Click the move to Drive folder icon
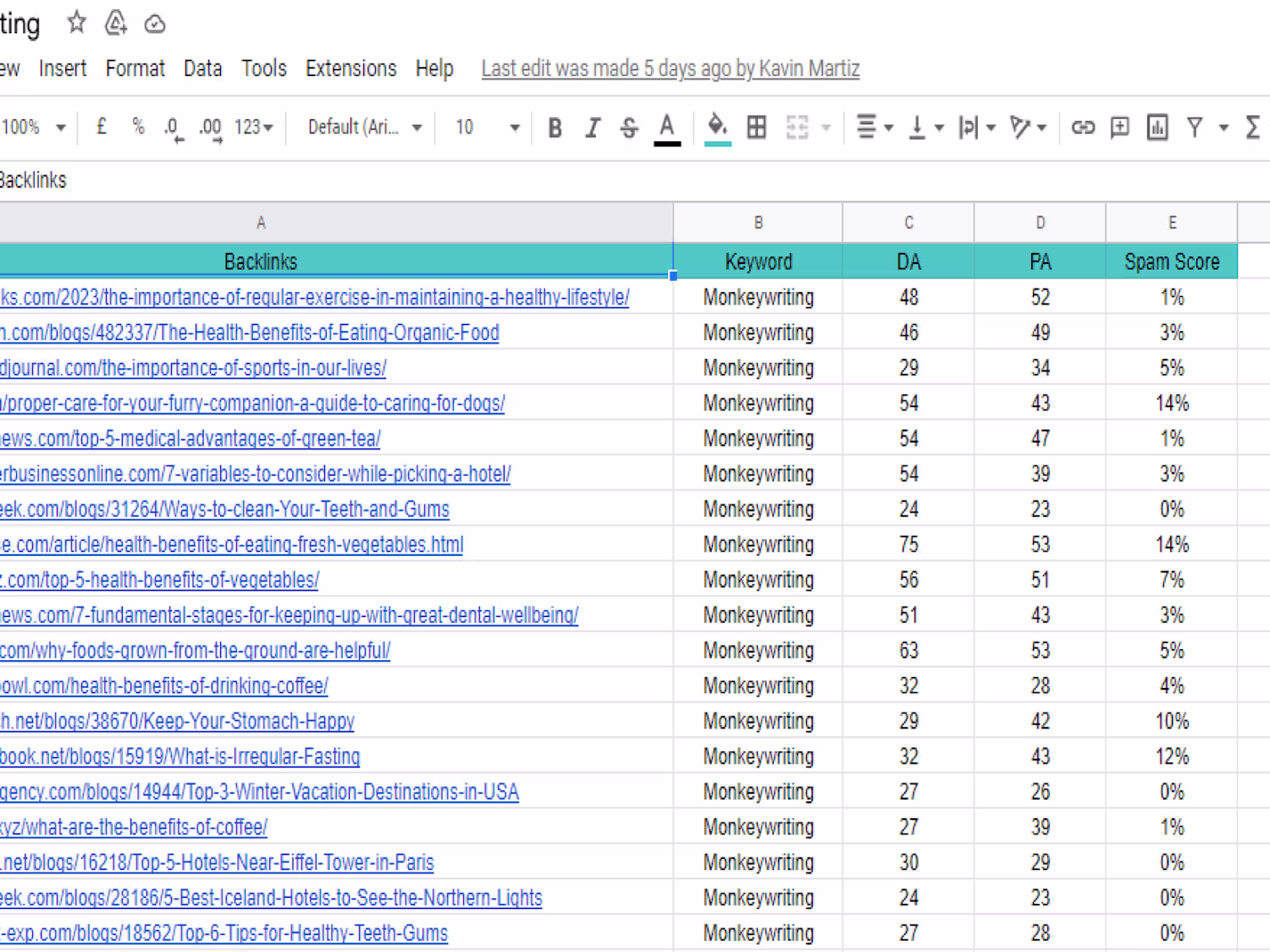This screenshot has width=1270, height=952. point(116,23)
